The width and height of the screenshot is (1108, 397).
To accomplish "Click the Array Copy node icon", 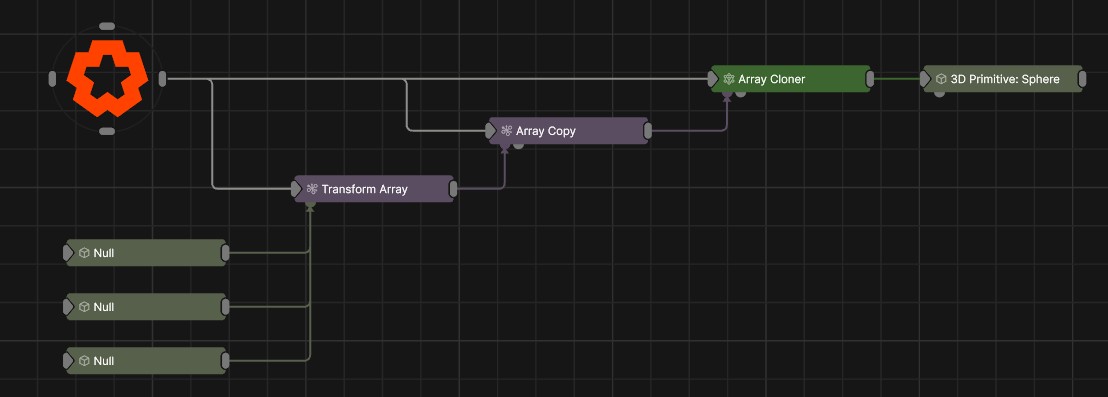I will [x=507, y=131].
